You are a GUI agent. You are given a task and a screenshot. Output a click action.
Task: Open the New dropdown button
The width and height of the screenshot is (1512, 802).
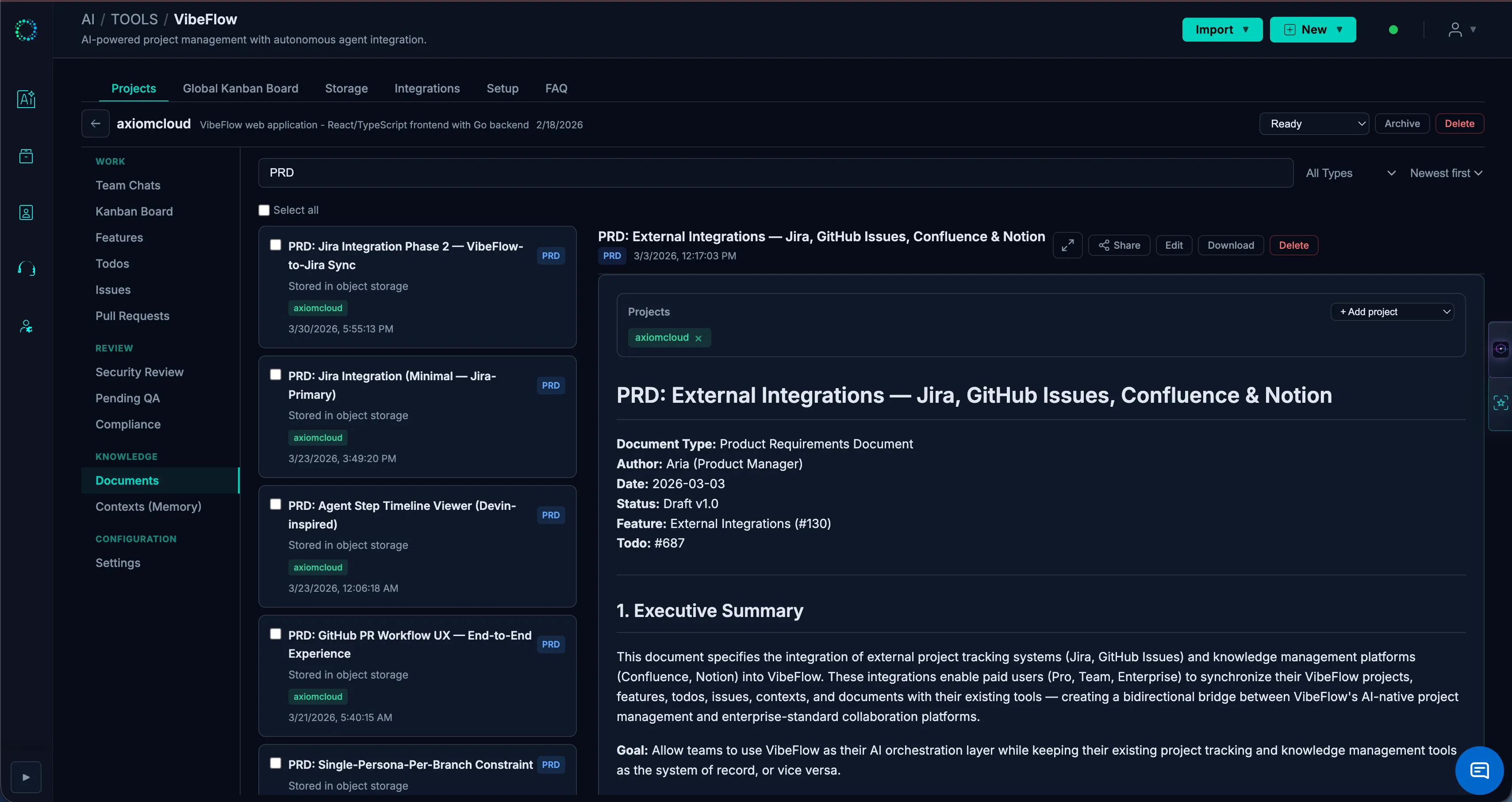[x=1312, y=29]
